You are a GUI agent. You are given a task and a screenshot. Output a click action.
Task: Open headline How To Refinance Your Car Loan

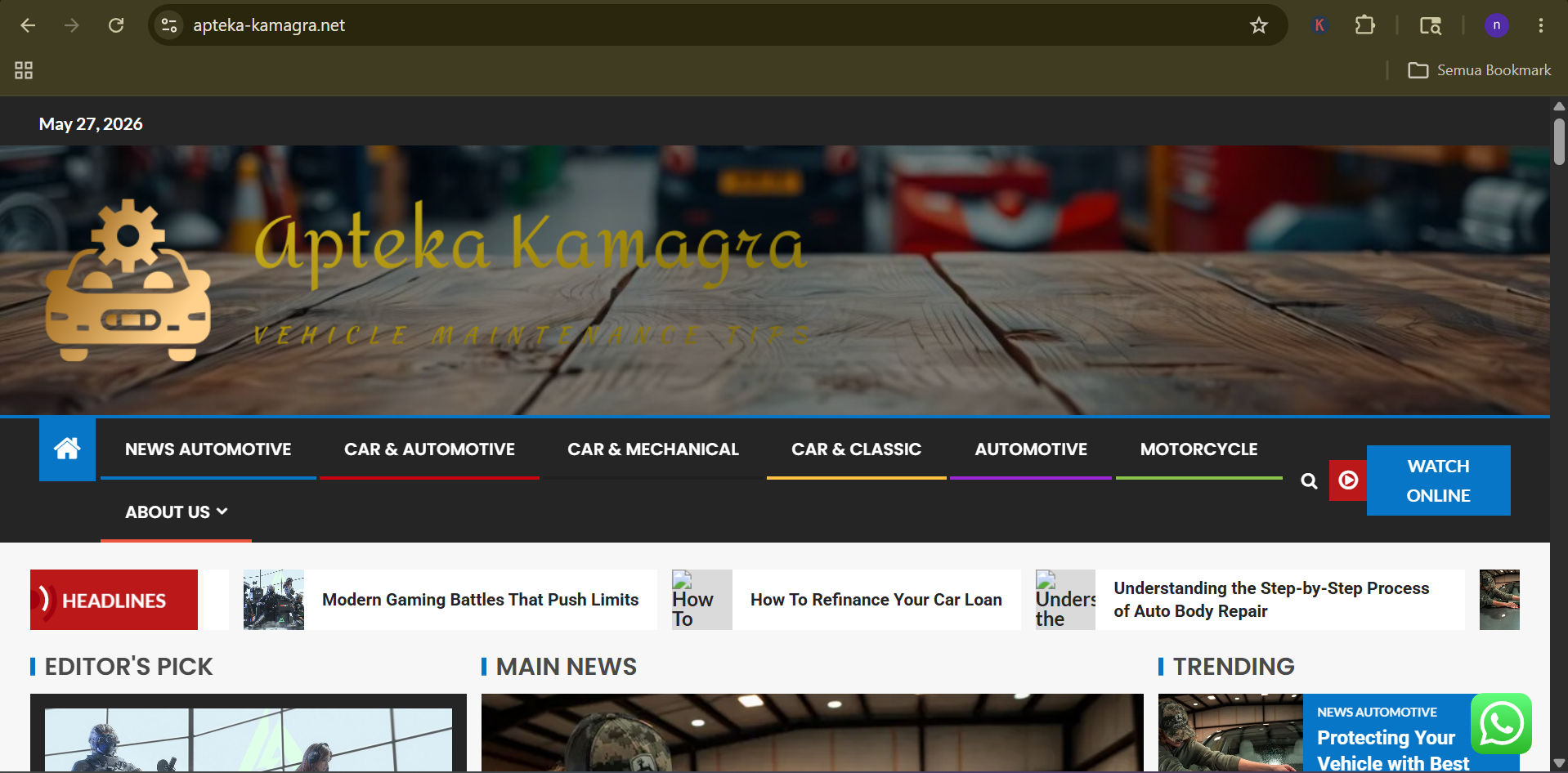(876, 600)
